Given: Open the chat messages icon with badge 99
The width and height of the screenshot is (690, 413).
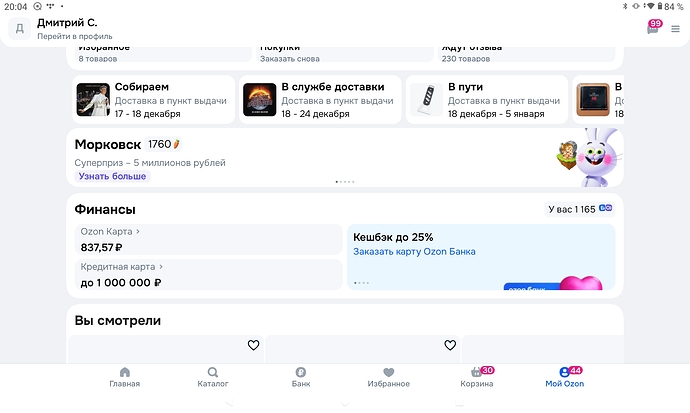Looking at the screenshot, I should (x=653, y=28).
